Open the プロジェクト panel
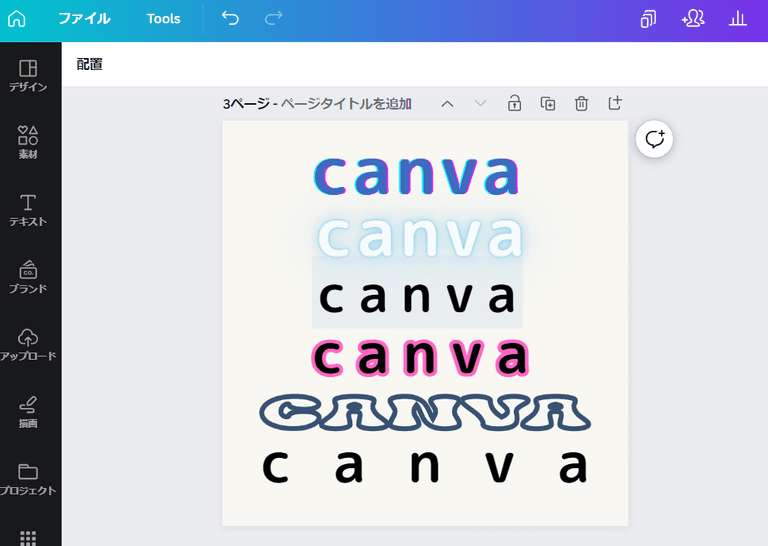Screen dimensions: 768x546 [28, 480]
